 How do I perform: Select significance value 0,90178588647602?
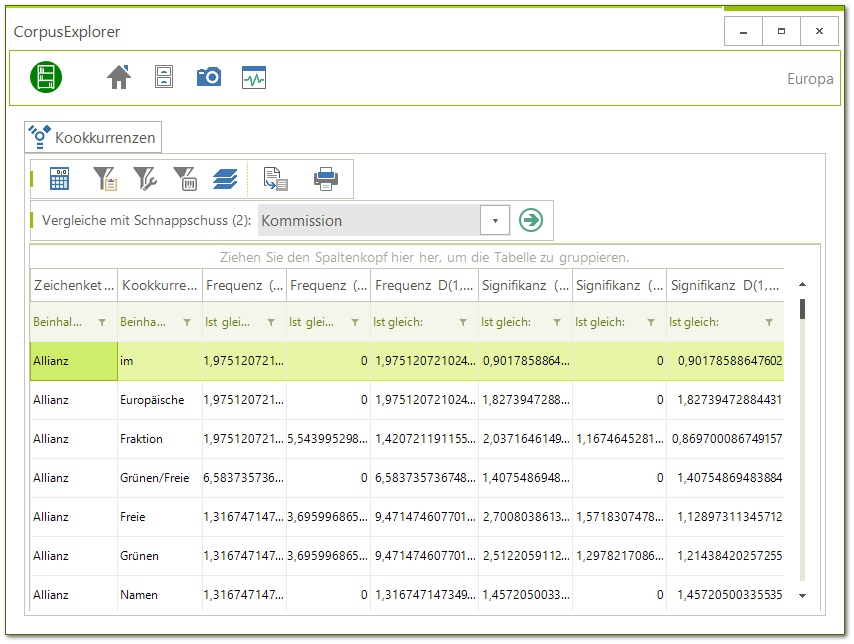click(x=725, y=361)
